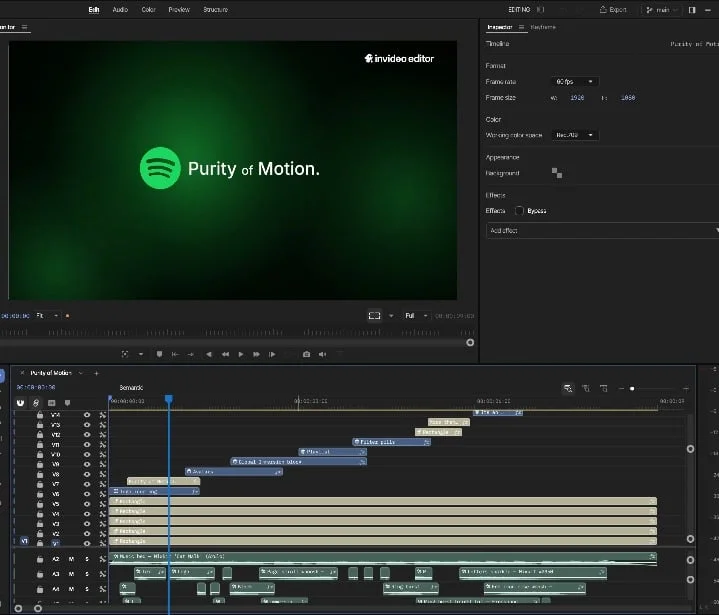This screenshot has width=719, height=615.
Task: Click the second track height icon near zoom slider
Action: pyautogui.click(x=586, y=388)
